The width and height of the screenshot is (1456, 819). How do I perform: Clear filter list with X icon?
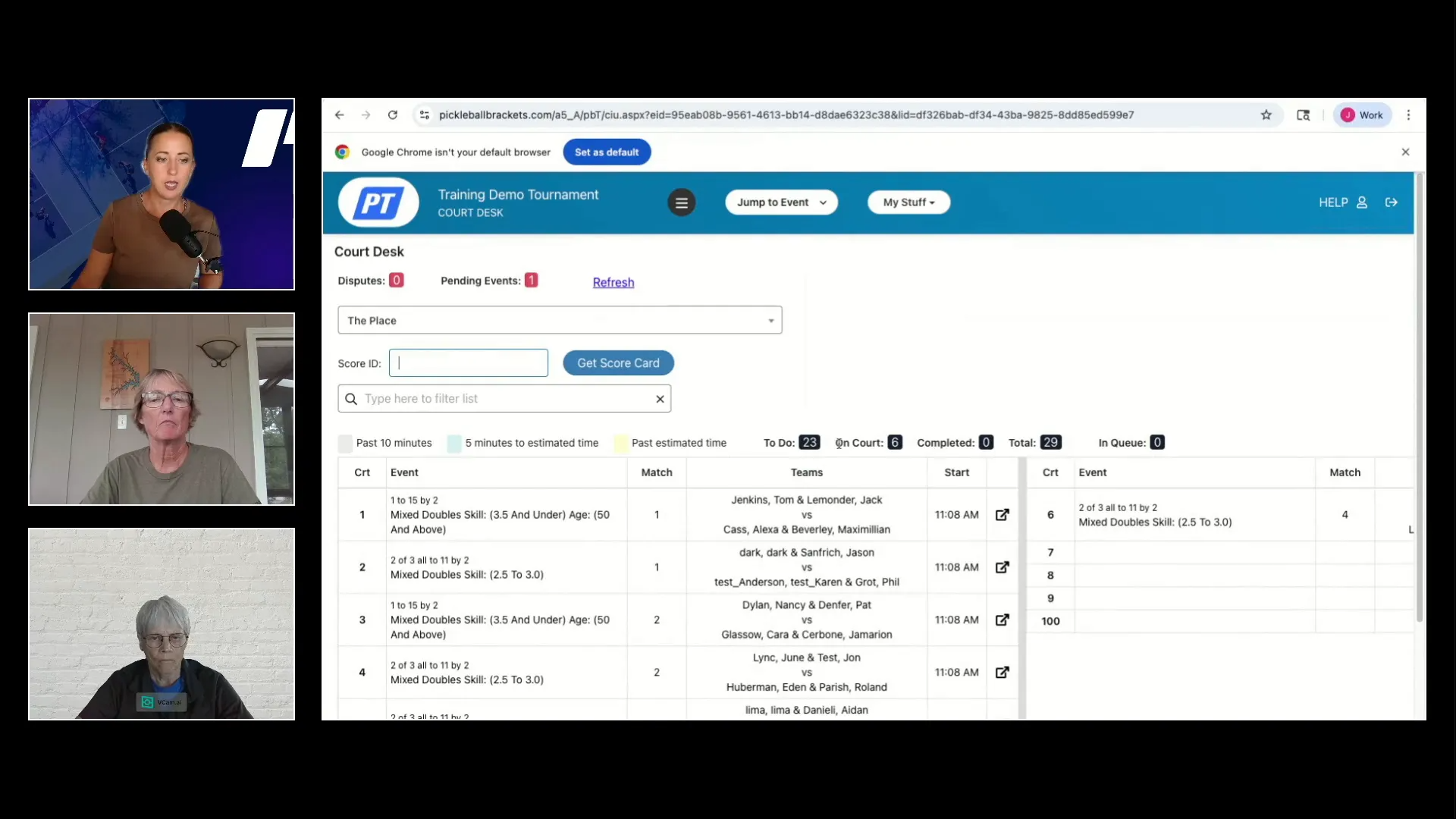tap(660, 399)
